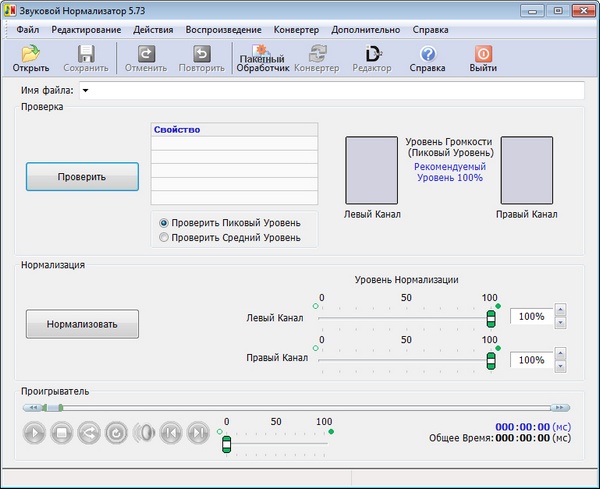Select Проверить Пиковый Уровень radio button

click(165, 222)
